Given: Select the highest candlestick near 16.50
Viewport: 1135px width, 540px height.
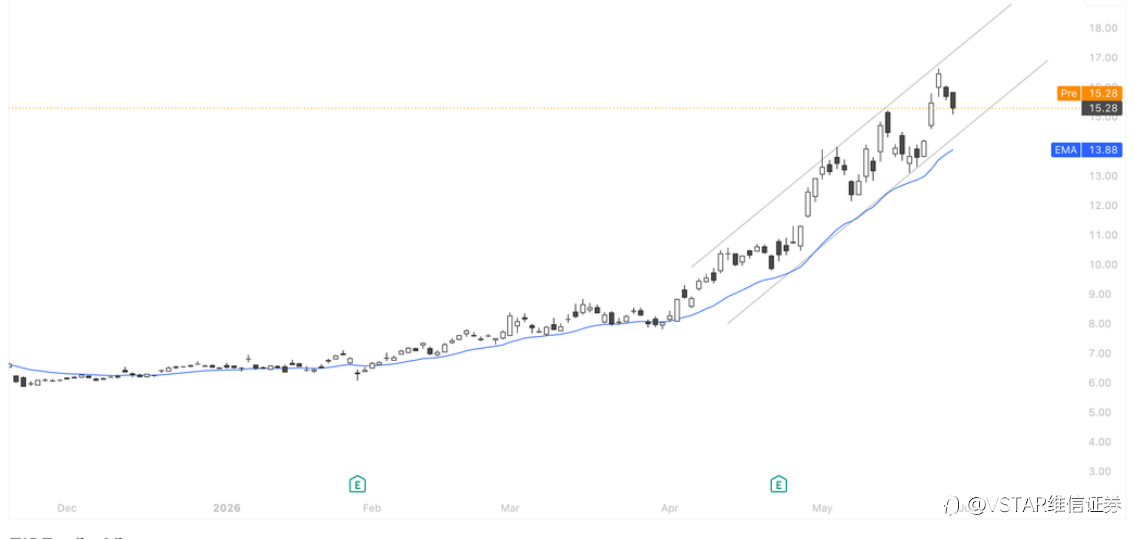Looking at the screenshot, I should pyautogui.click(x=938, y=80).
